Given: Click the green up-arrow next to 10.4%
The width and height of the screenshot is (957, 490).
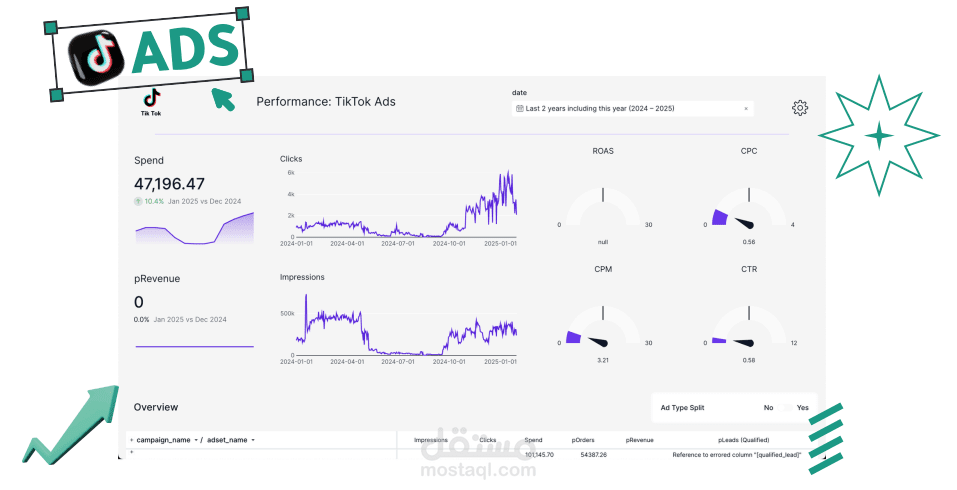Looking at the screenshot, I should 138,201.
